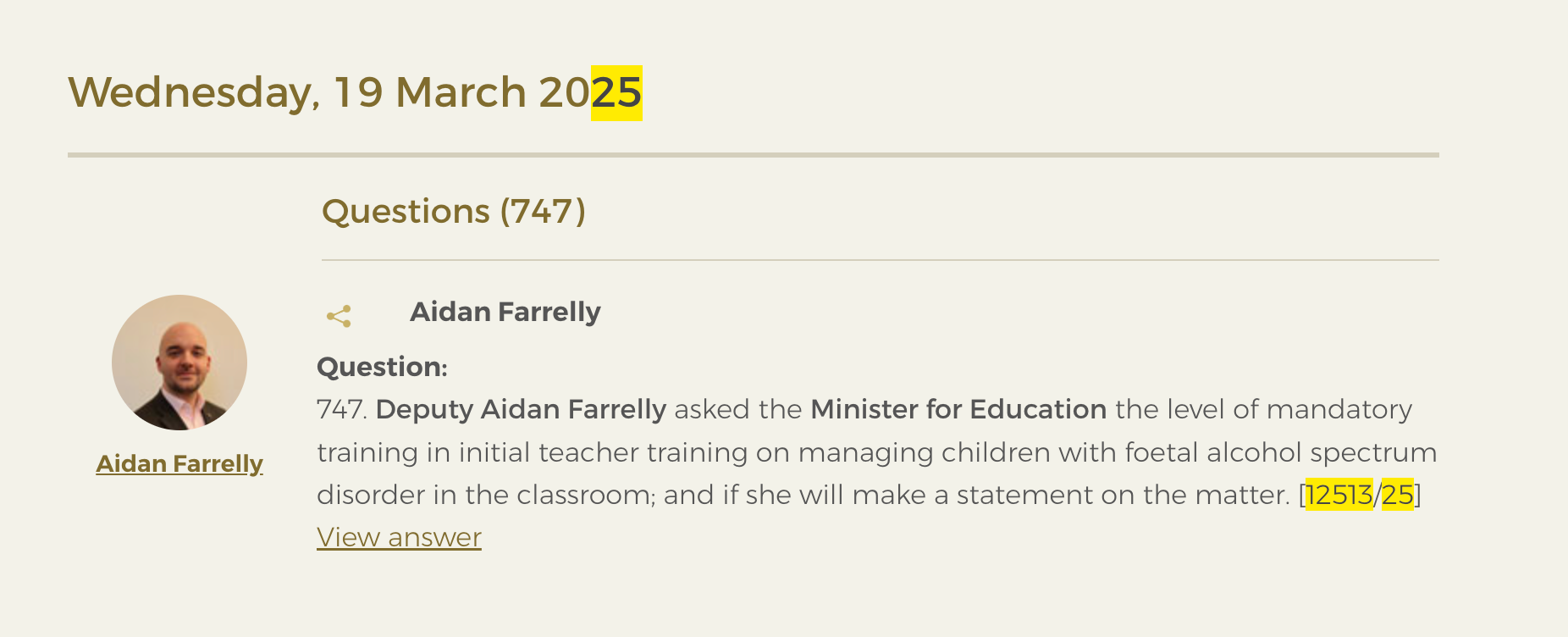Viewport: 1568px width, 637px height.
Task: Click the highlighted 25 in the date
Action: [616, 92]
